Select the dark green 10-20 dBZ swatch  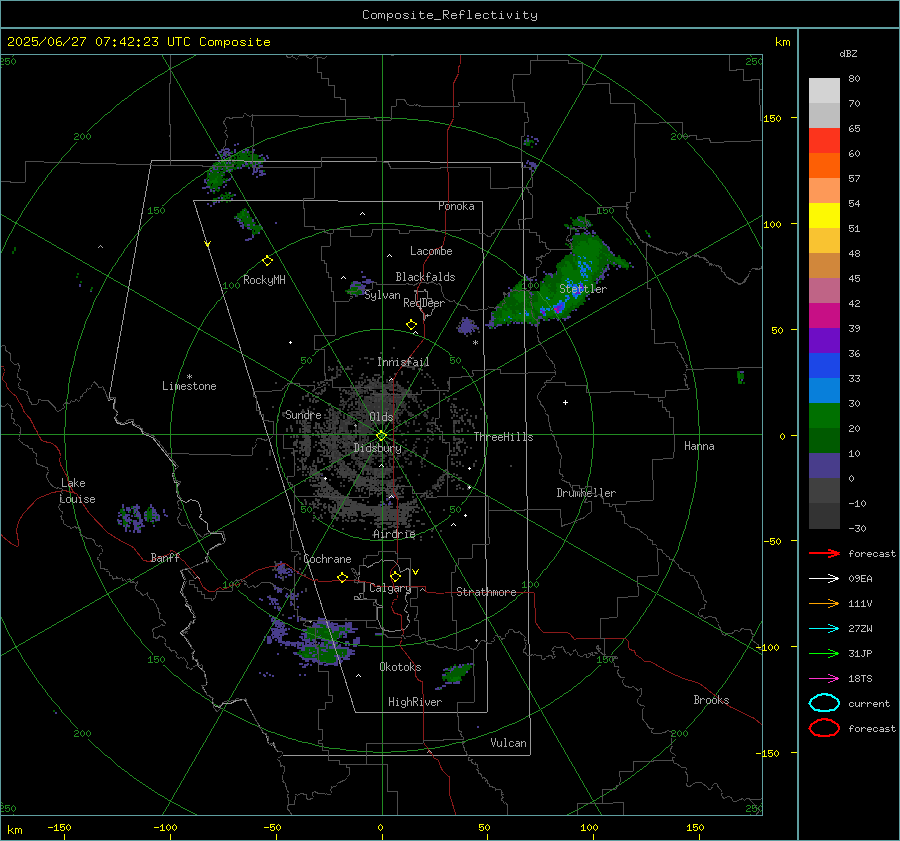(x=824, y=440)
